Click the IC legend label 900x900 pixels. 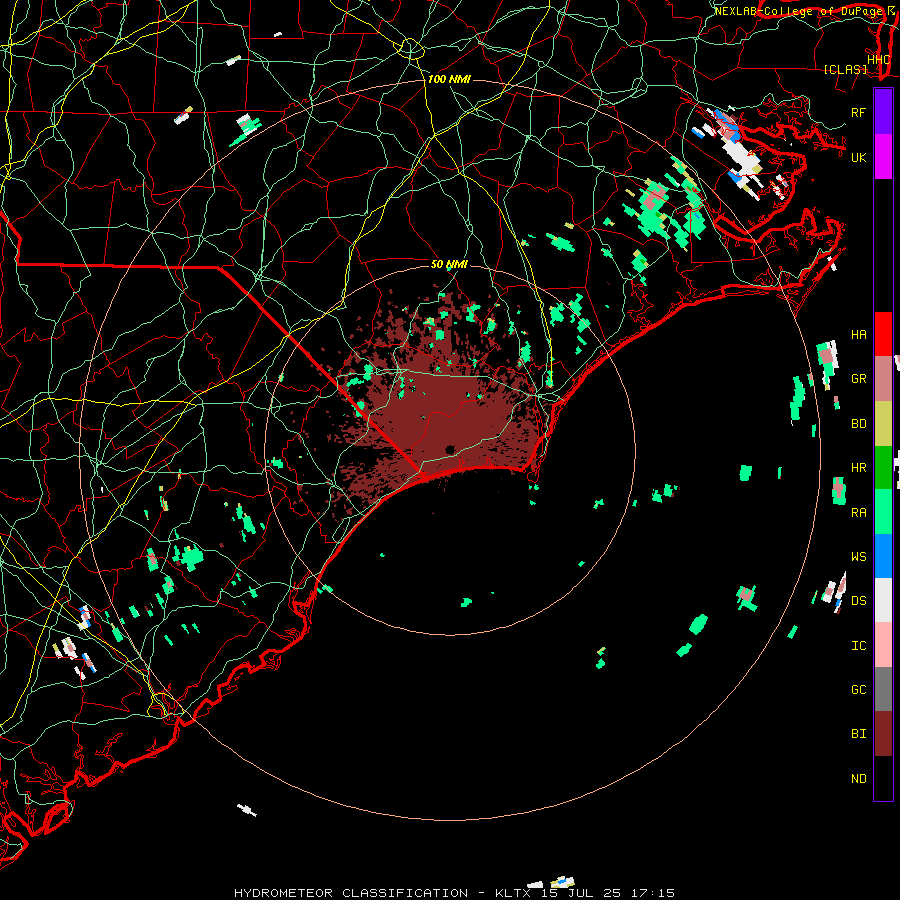[858, 646]
